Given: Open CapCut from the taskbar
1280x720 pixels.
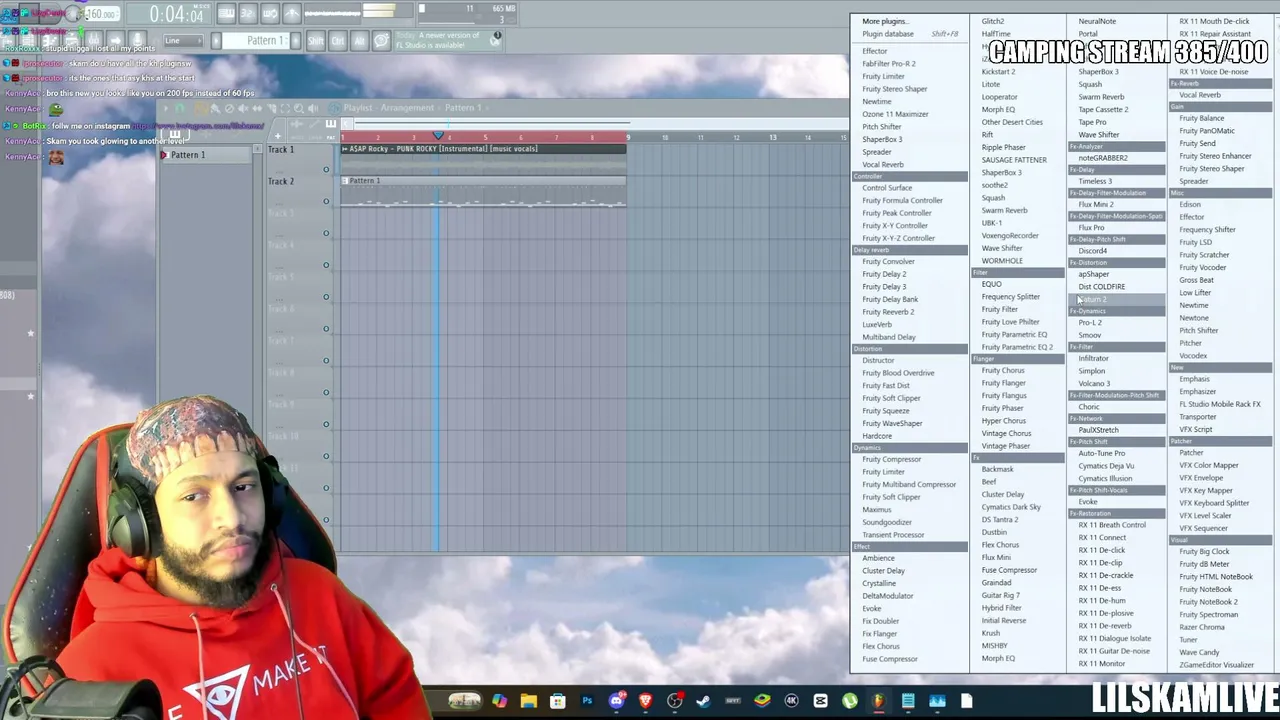Looking at the screenshot, I should pos(821,701).
